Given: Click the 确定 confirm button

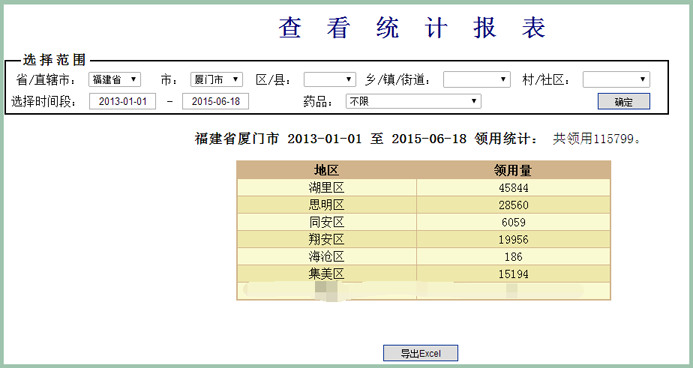Looking at the screenshot, I should coord(624,102).
